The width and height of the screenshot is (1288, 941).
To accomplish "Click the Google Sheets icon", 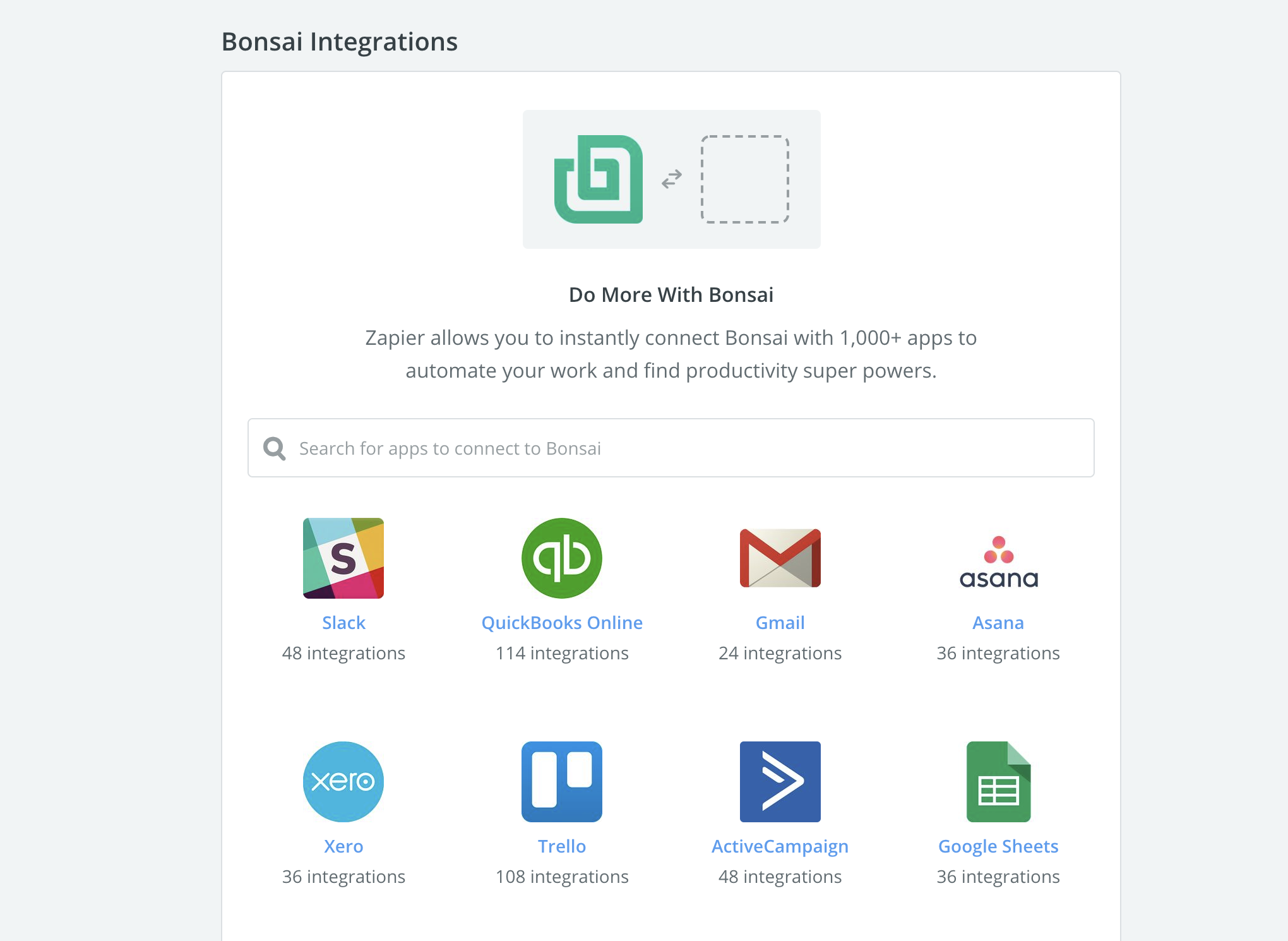I will tap(999, 782).
